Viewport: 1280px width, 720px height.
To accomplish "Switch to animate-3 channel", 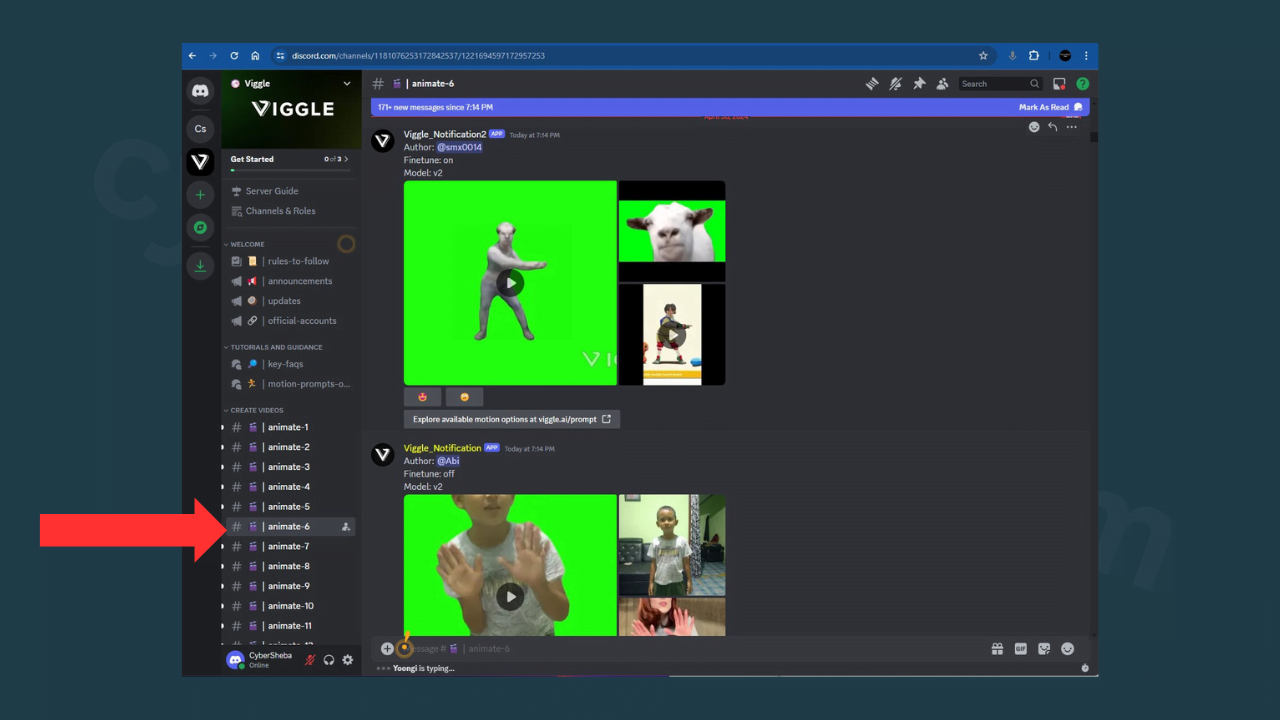I will pyautogui.click(x=290, y=467).
